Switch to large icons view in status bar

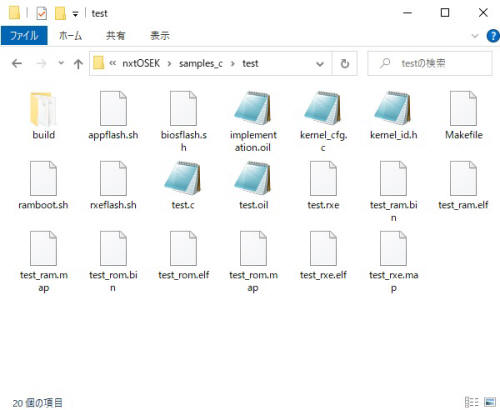click(490, 402)
